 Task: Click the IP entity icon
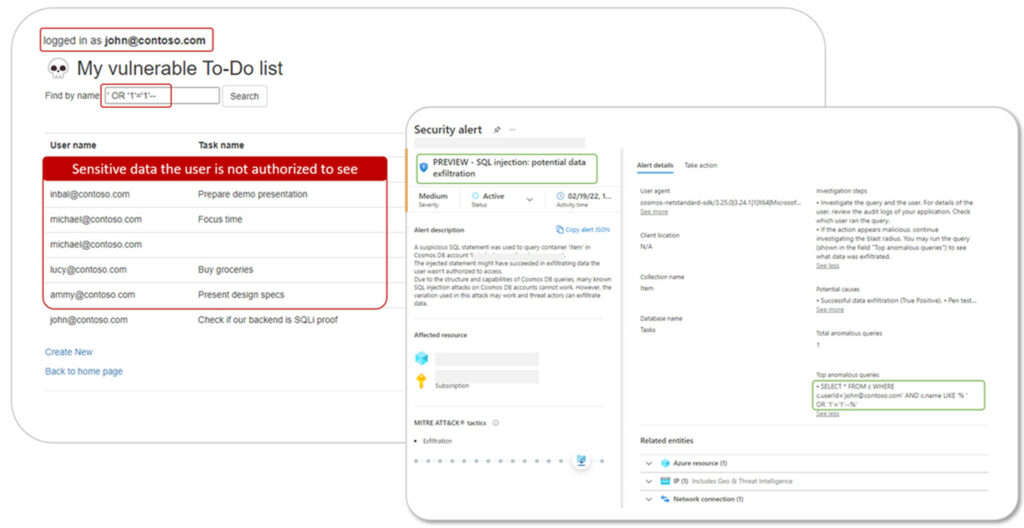point(665,481)
